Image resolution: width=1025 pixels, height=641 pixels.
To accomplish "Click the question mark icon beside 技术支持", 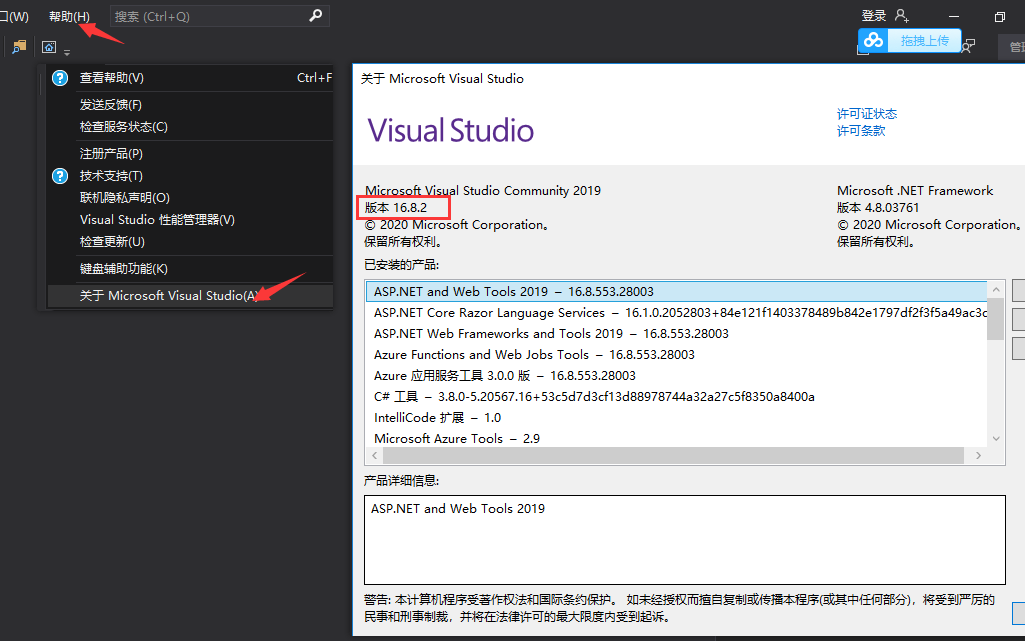I will [x=60, y=176].
